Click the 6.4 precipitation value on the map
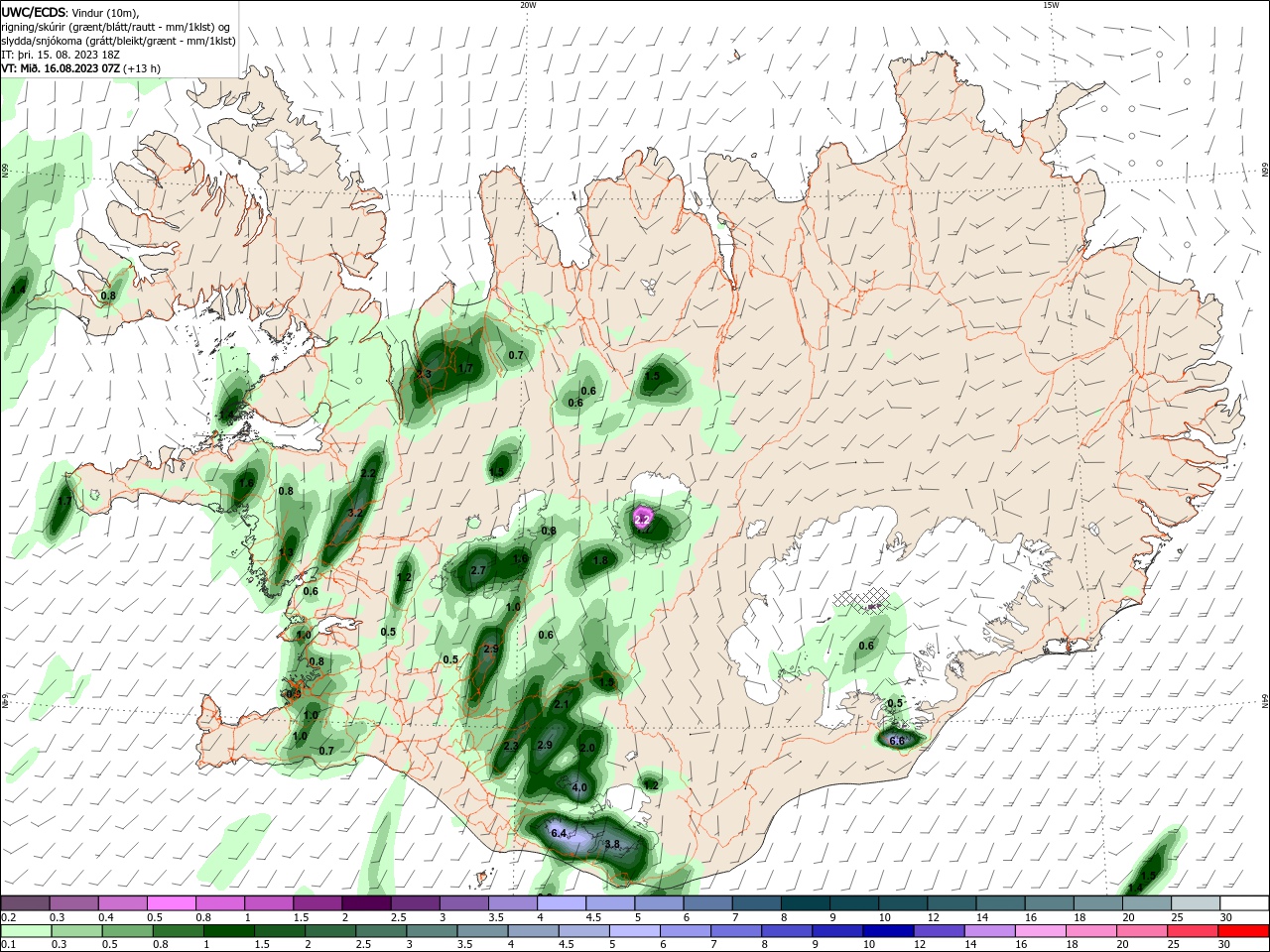 point(559,833)
